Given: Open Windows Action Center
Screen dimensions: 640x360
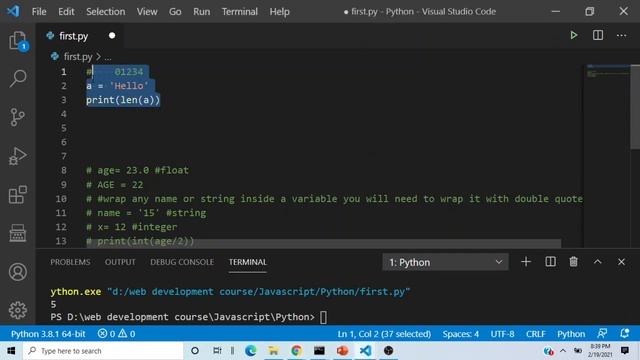Looking at the screenshot, I should 624,351.
